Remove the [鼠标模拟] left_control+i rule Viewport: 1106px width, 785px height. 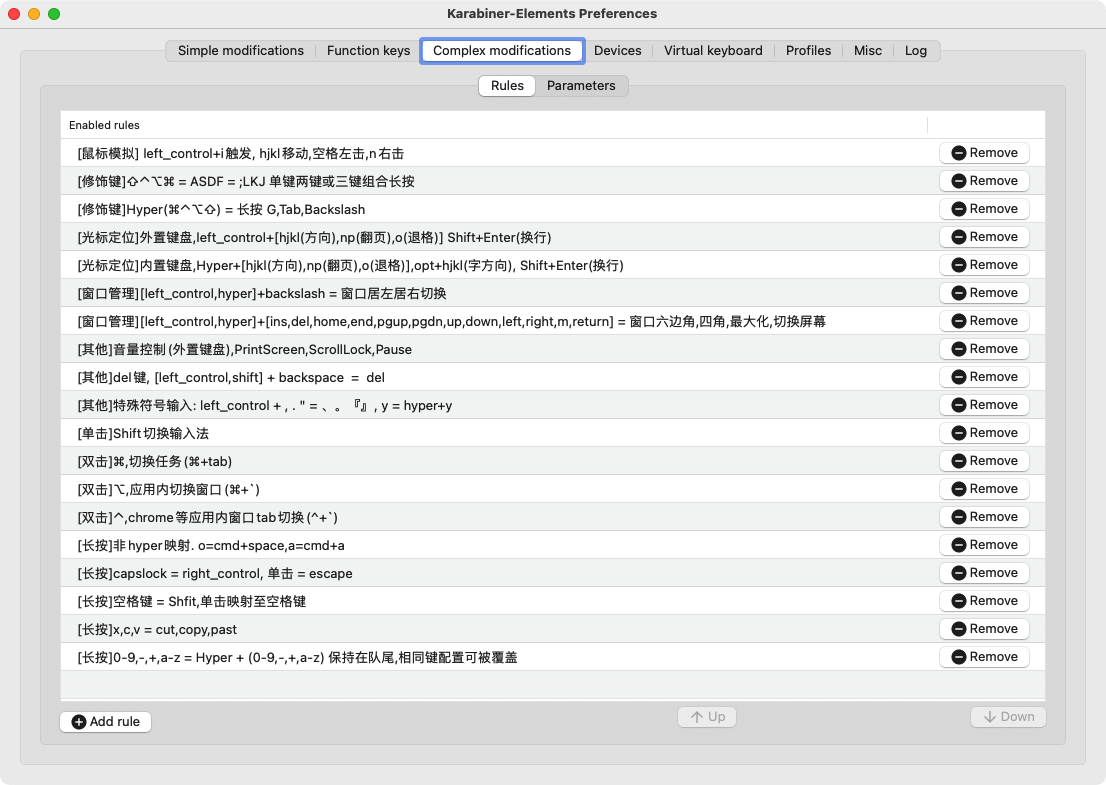pos(984,153)
